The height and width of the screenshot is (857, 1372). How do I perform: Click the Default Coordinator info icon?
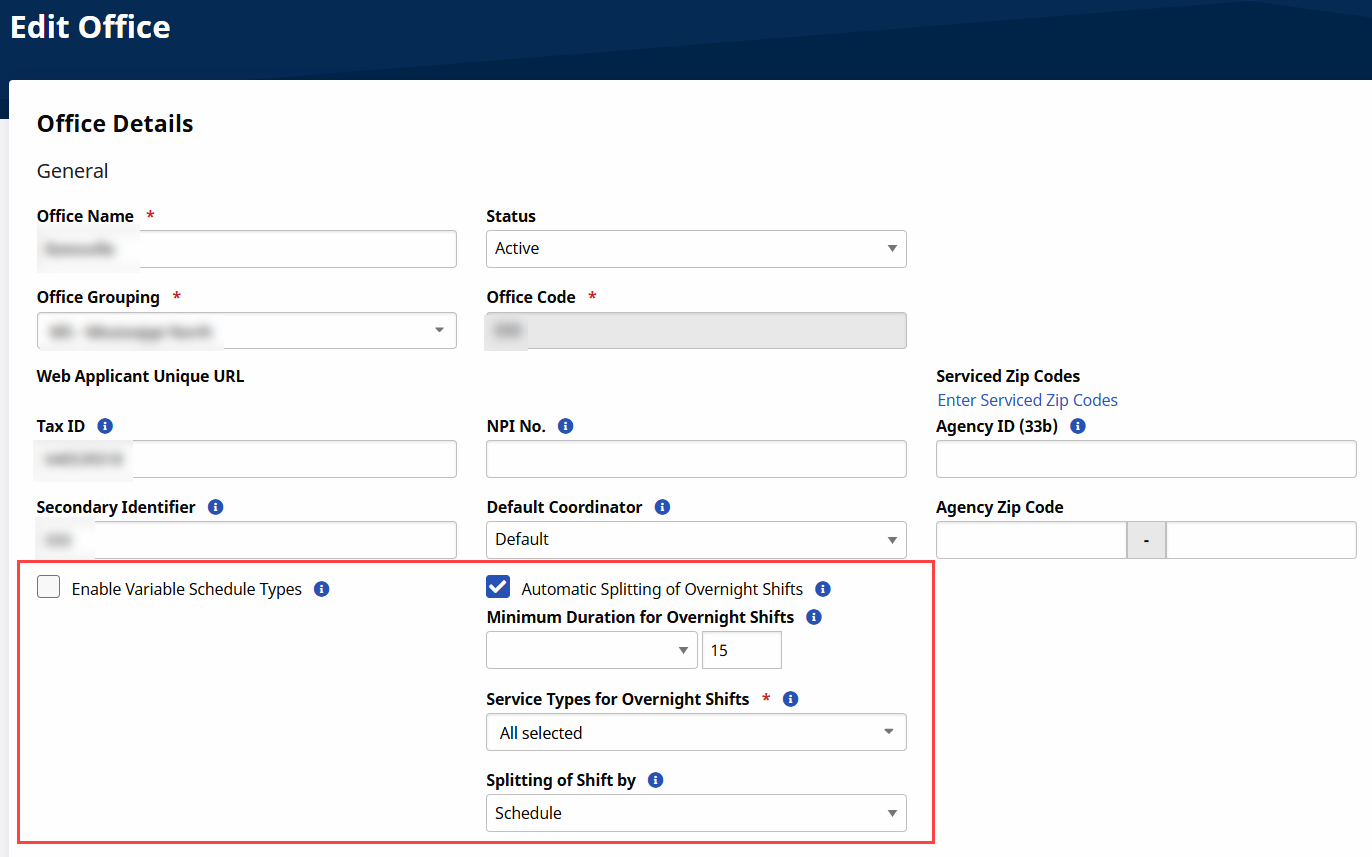[x=662, y=507]
